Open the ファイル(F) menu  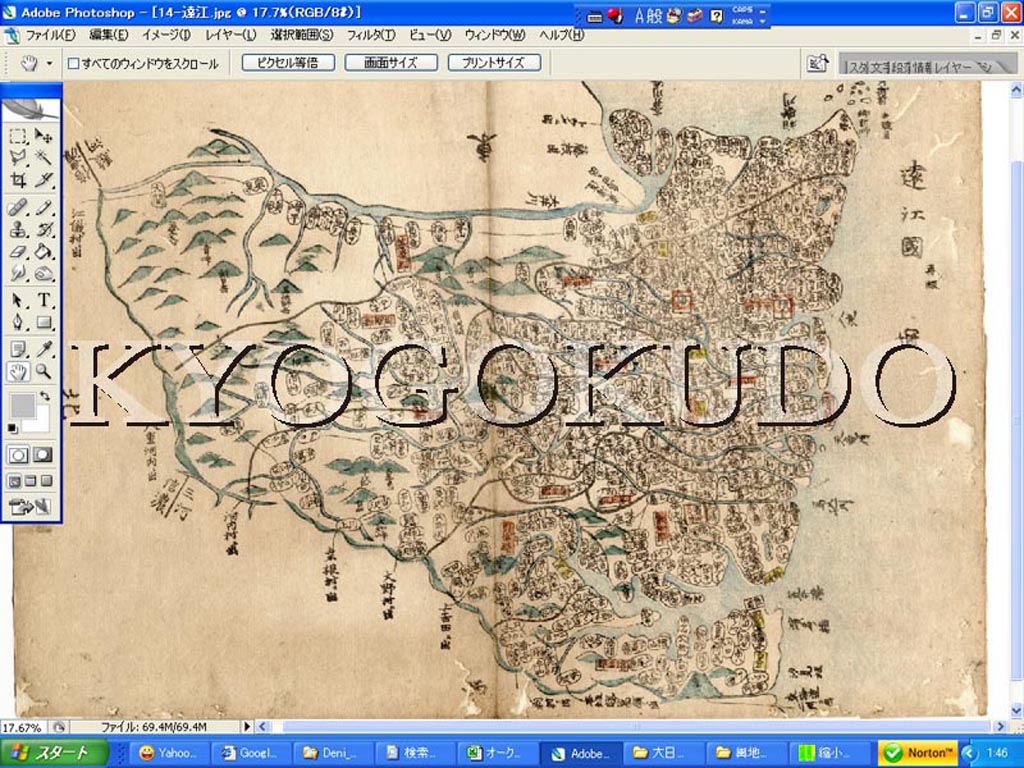[50, 35]
